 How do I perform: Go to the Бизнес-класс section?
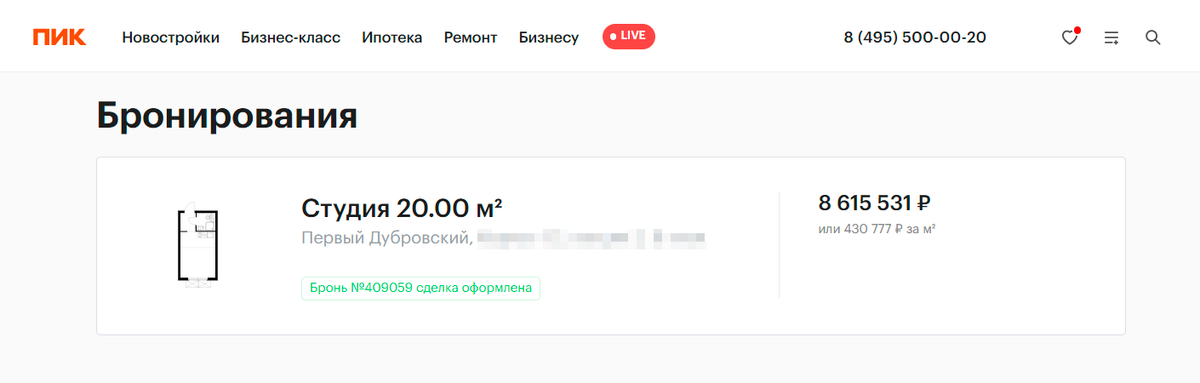click(291, 37)
